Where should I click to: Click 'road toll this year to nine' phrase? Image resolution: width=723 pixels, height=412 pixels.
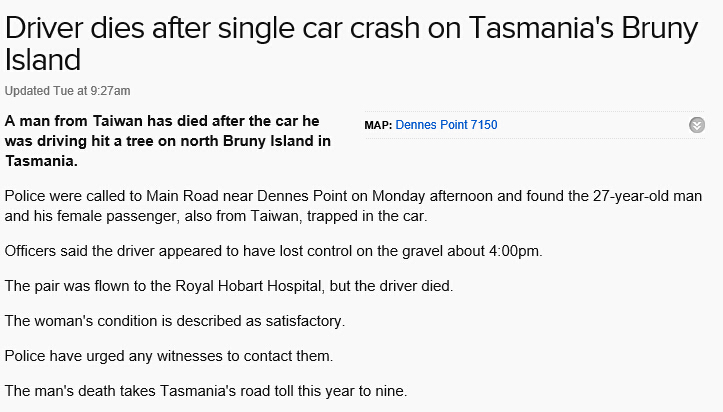click(x=321, y=393)
